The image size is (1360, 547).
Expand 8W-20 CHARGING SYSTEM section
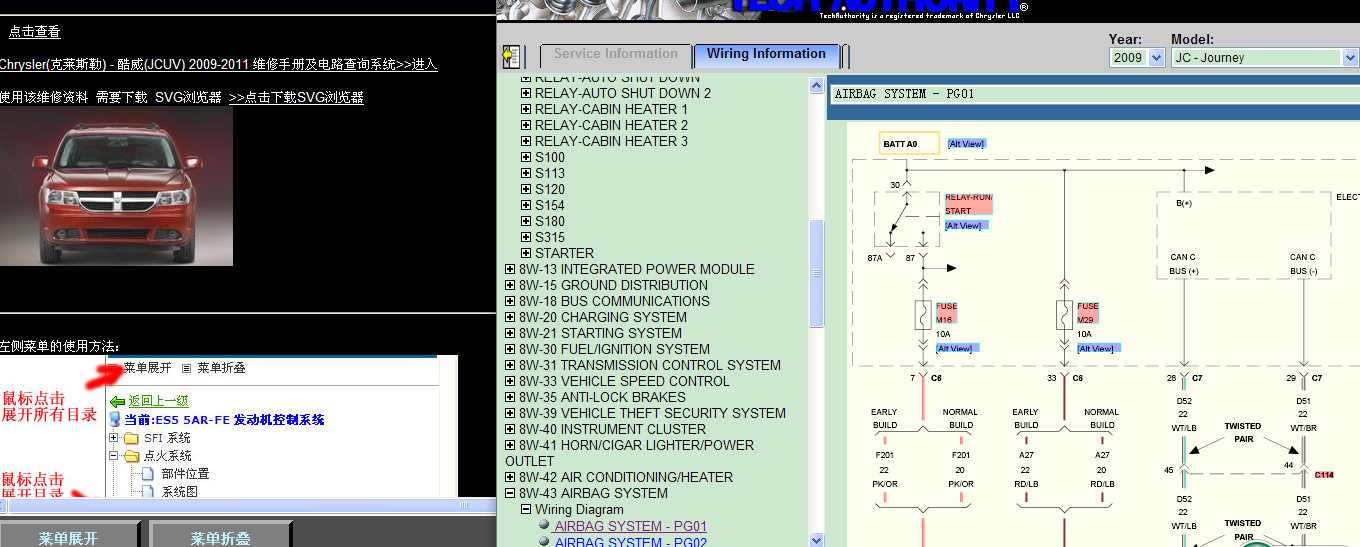pyautogui.click(x=510, y=317)
